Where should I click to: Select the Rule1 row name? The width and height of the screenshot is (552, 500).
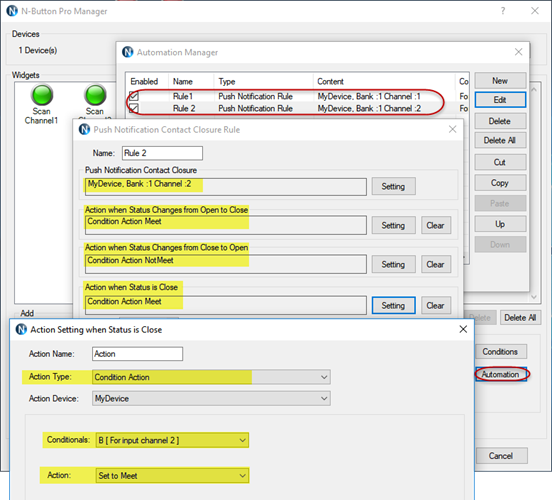183,96
